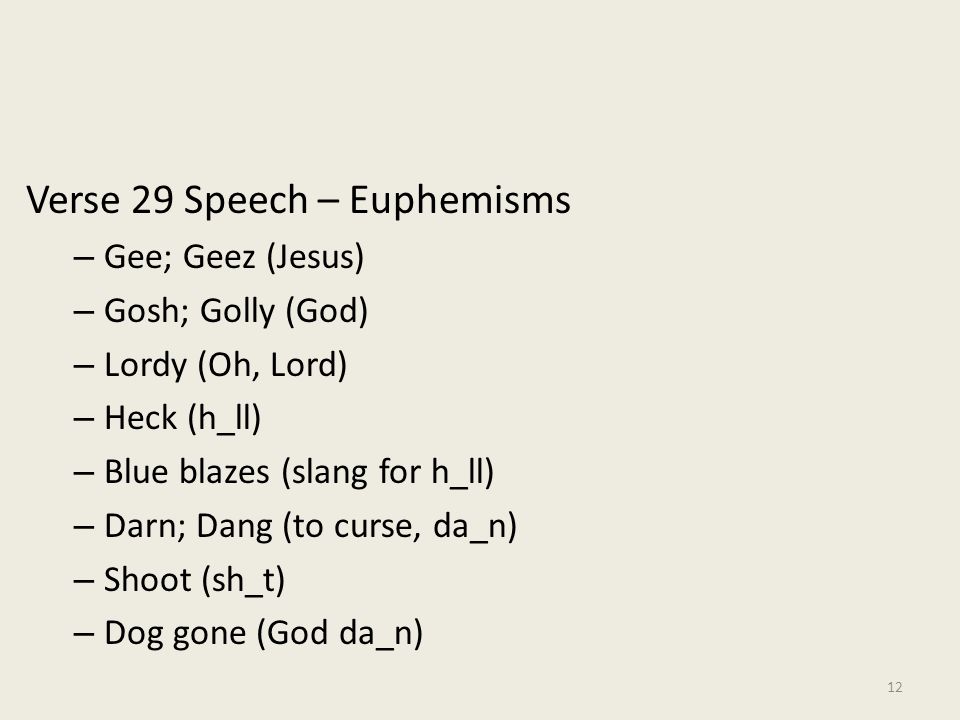This screenshot has height=720, width=960.
Task: Select the 'Shoot (sh_t)' bullet line
Action: (179, 580)
